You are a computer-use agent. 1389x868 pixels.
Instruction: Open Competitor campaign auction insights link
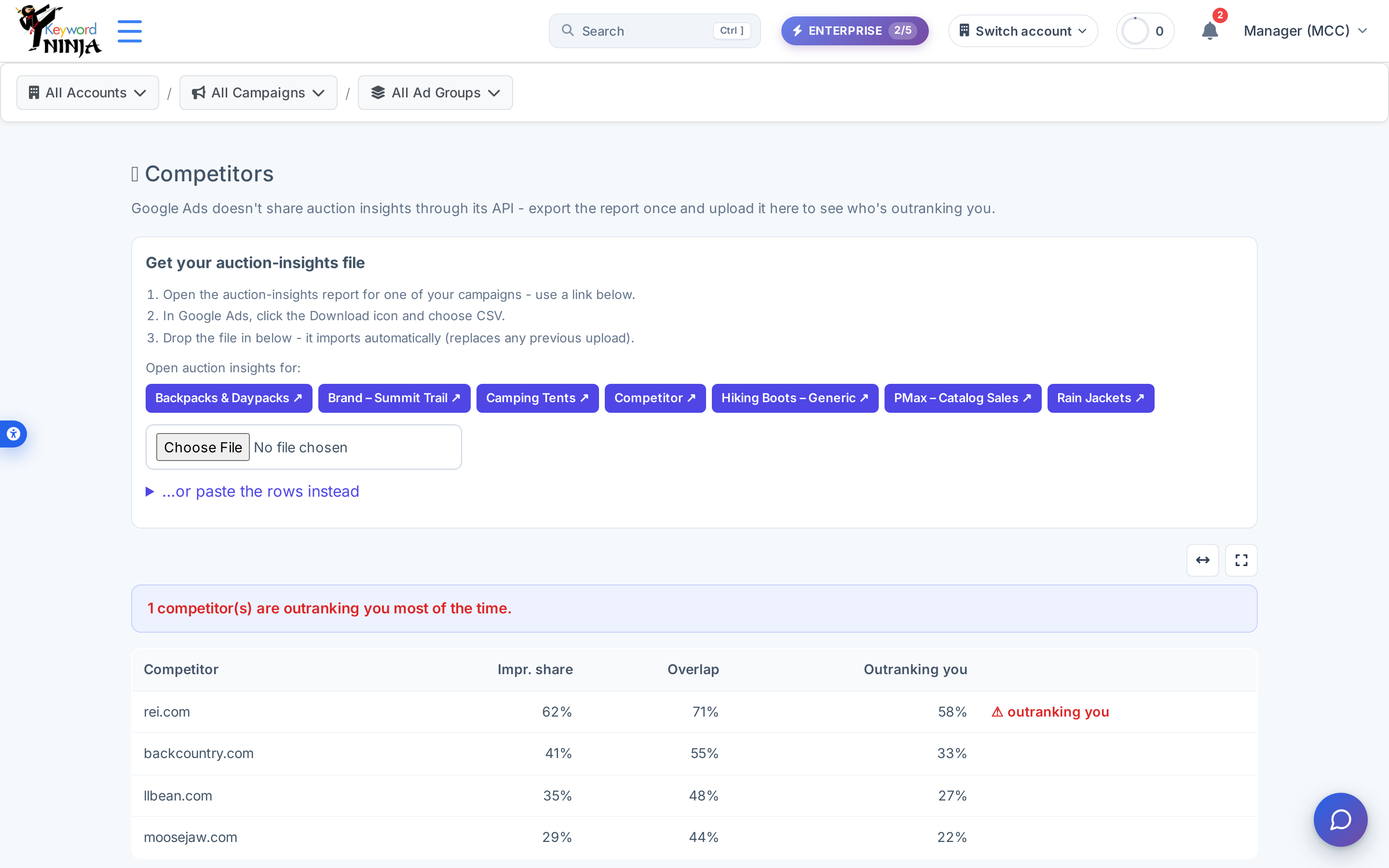655,398
